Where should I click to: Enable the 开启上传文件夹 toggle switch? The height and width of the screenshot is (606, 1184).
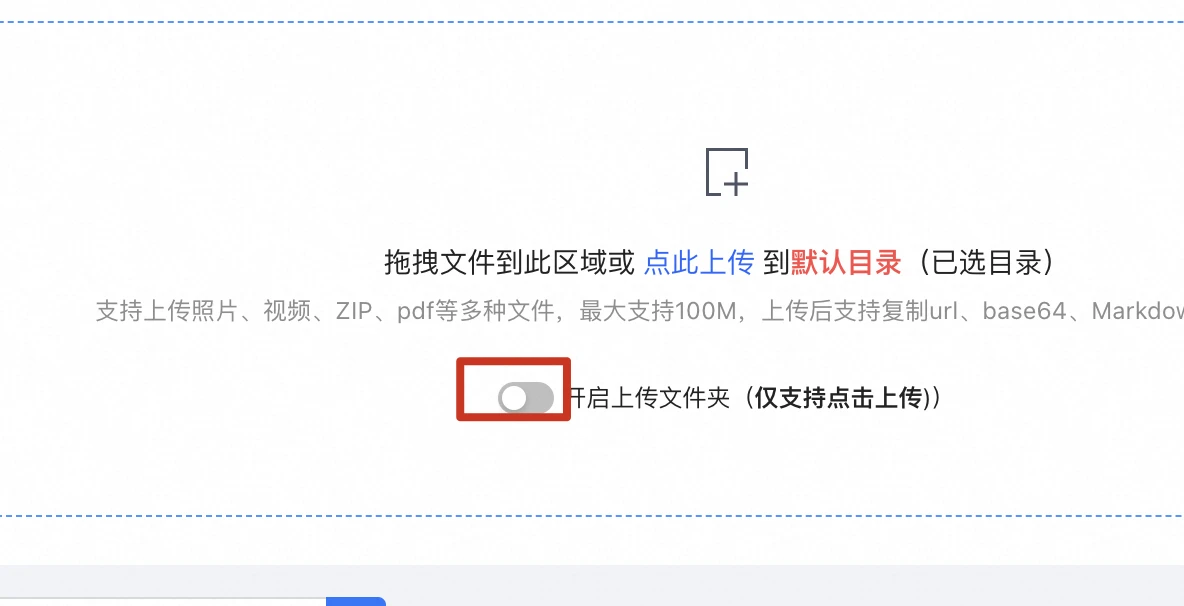[x=526, y=398]
